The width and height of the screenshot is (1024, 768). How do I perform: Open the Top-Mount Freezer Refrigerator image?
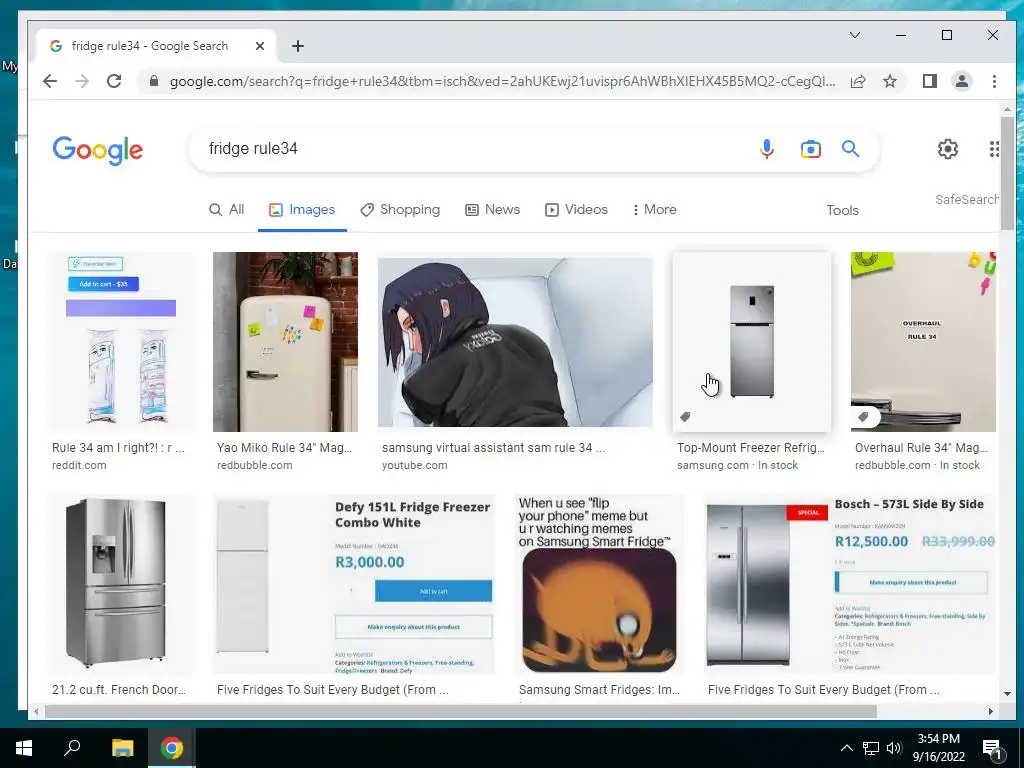click(x=752, y=342)
